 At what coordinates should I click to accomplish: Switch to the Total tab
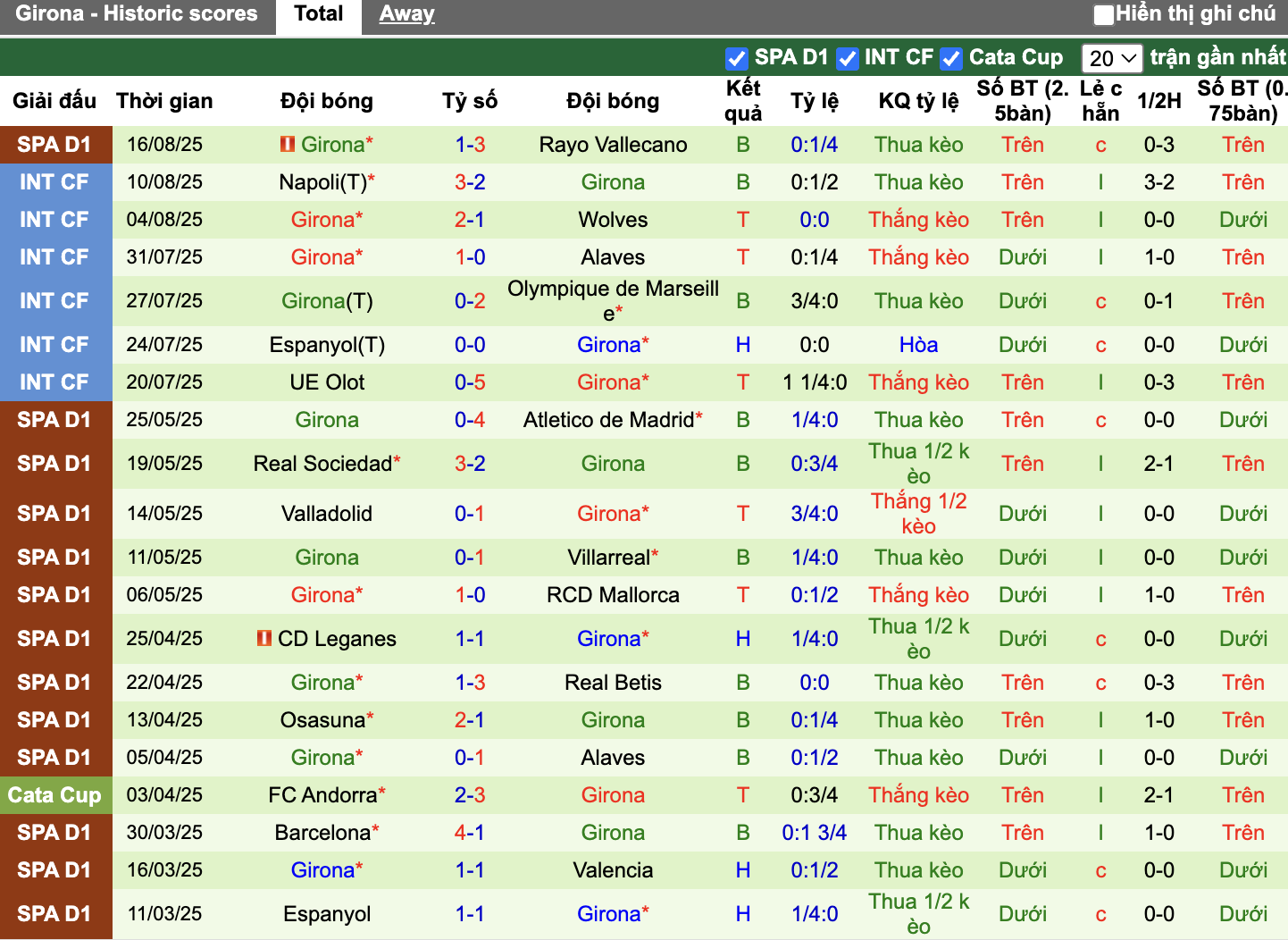coord(318,14)
